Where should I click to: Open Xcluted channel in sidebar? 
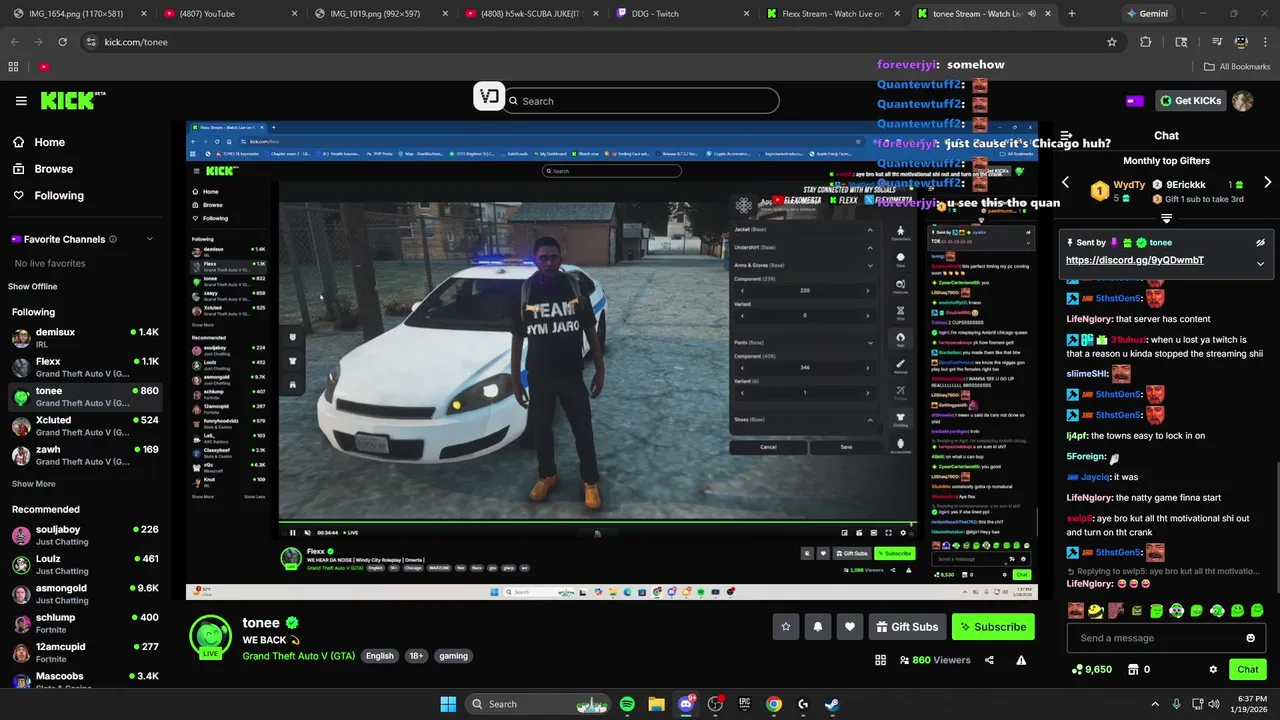point(84,426)
